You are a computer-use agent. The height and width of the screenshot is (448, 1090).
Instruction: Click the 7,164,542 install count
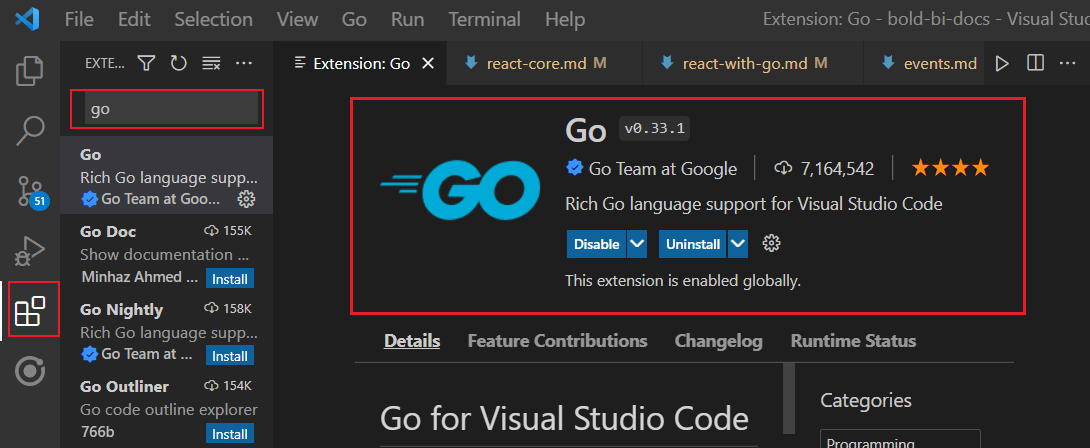[824, 168]
